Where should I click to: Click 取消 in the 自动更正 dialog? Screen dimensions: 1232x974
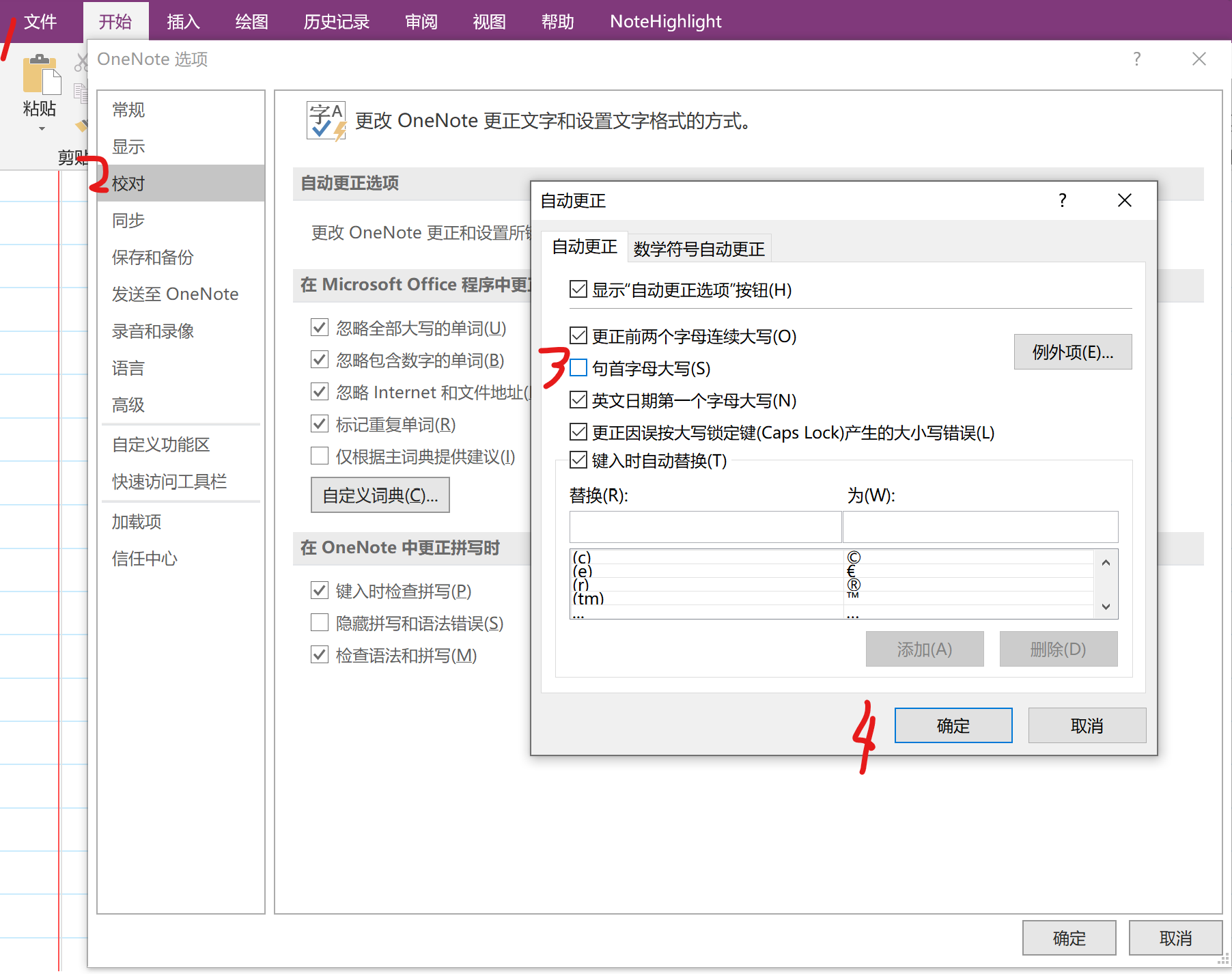(1087, 725)
